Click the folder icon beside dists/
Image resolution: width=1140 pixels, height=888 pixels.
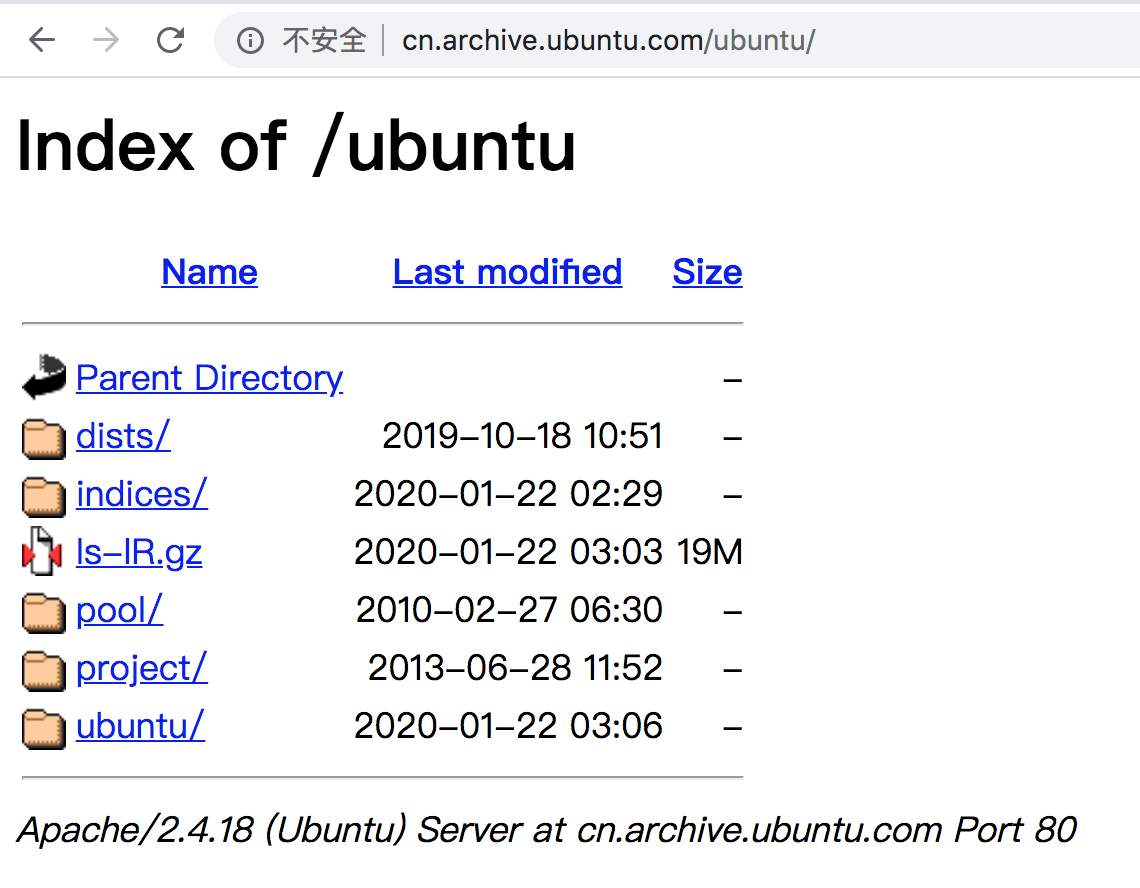[x=43, y=437]
